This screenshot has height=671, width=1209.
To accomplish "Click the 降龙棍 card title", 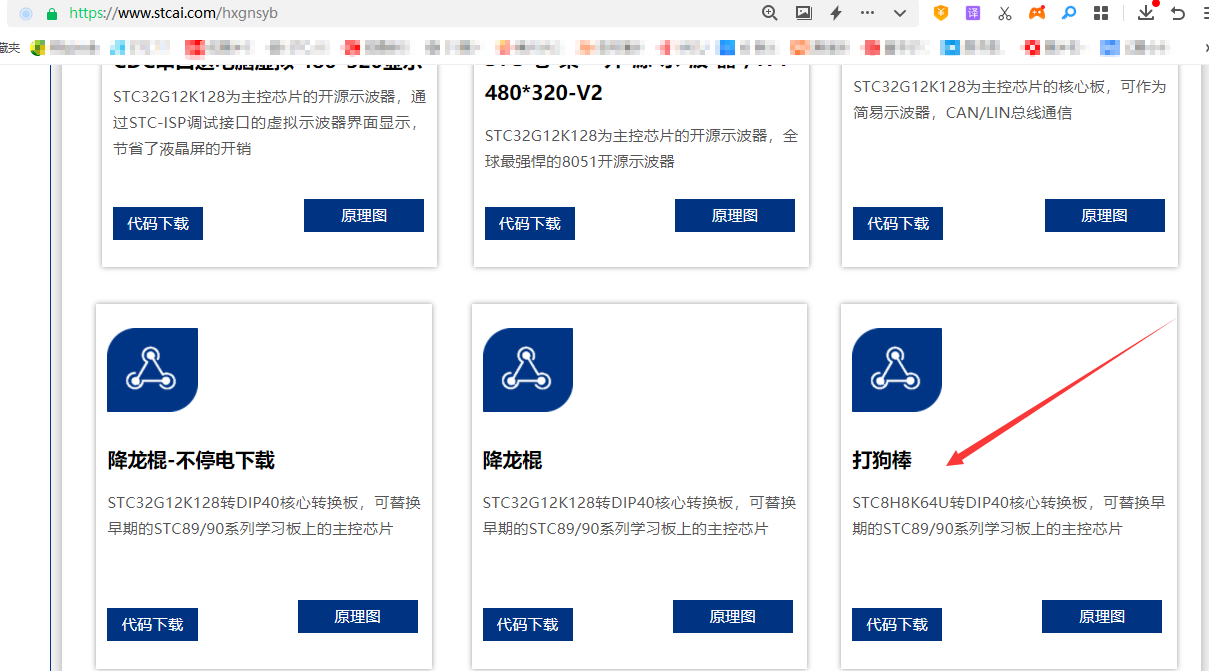I will (513, 460).
